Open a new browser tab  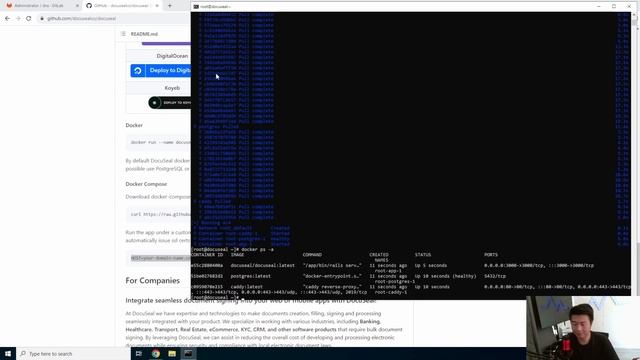pyautogui.click(x=170, y=6)
